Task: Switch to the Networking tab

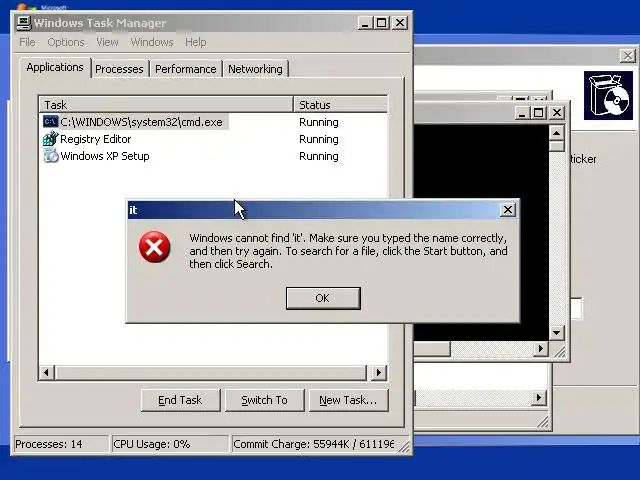Action: [255, 69]
